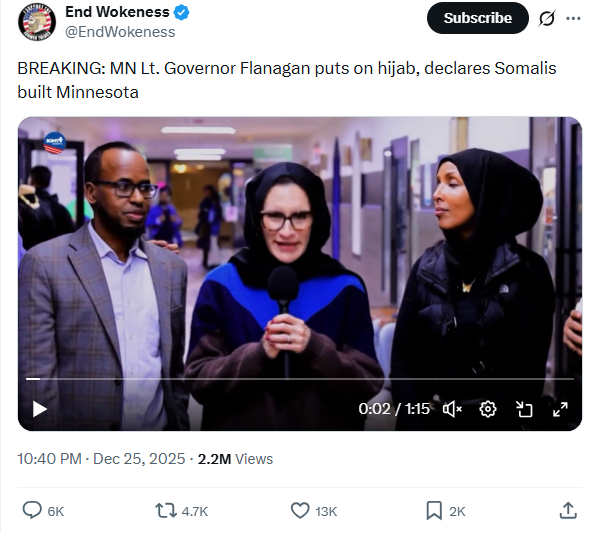View the 2.2M Views analytics

pyautogui.click(x=235, y=459)
